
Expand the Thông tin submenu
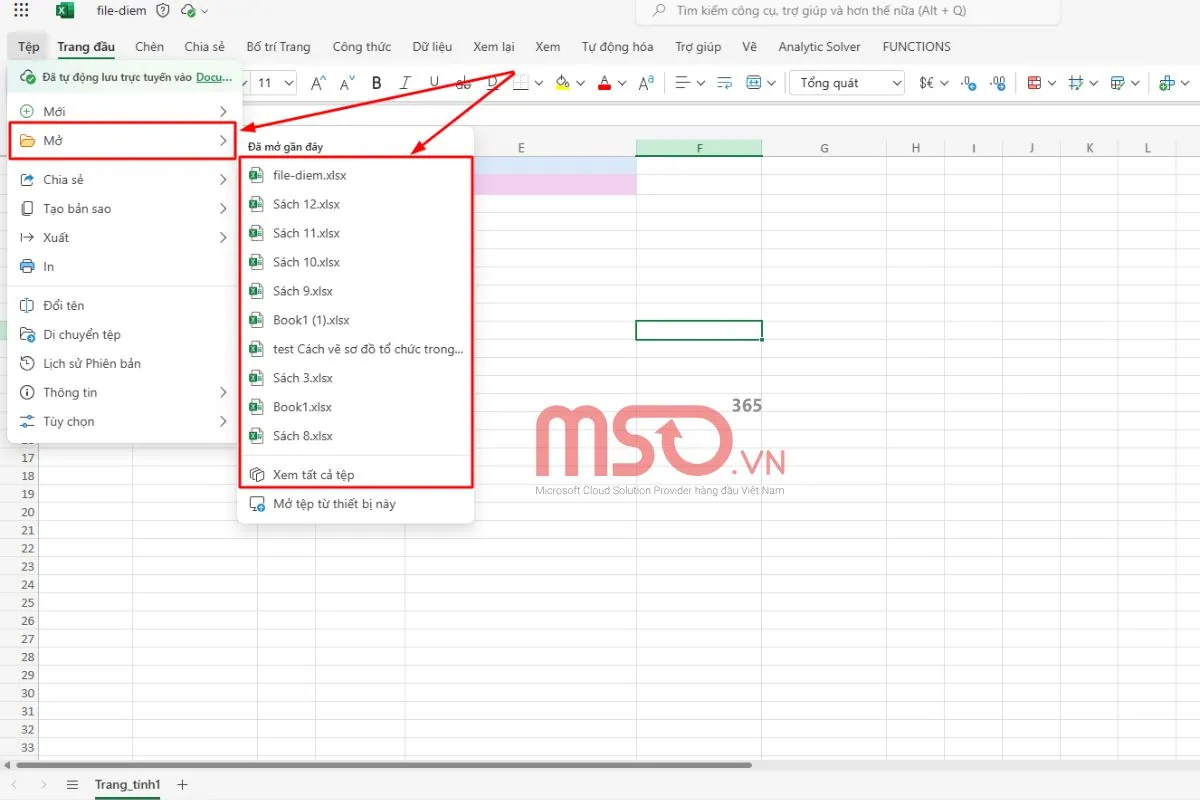point(223,393)
